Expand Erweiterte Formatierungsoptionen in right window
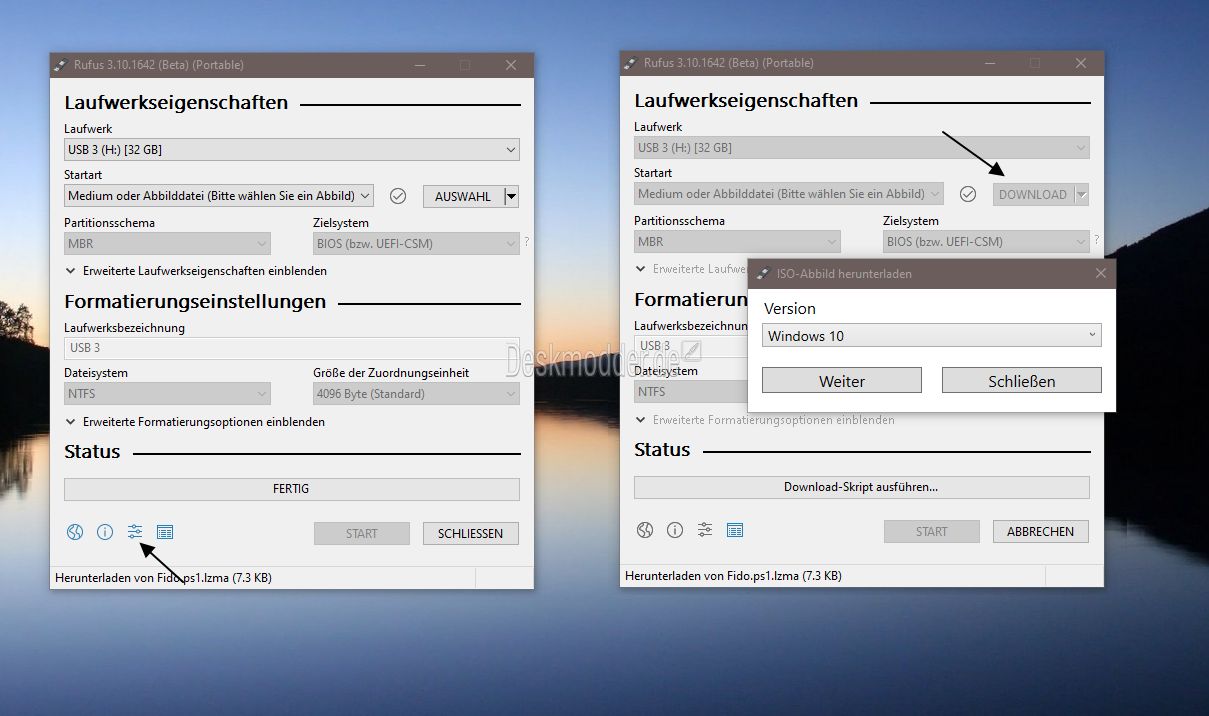The image size is (1209, 716). (x=765, y=420)
